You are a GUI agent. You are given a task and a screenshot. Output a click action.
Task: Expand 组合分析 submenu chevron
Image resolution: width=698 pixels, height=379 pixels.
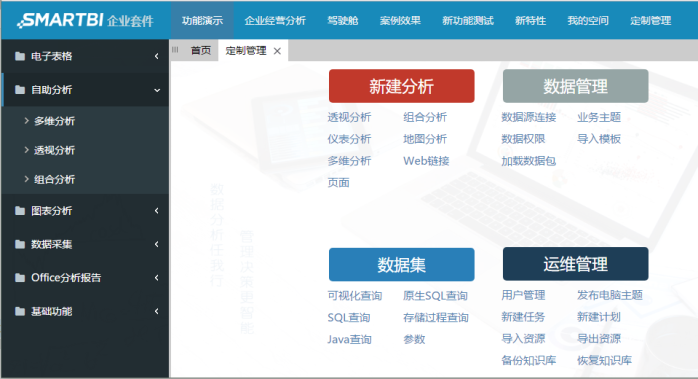pyautogui.click(x=26, y=179)
